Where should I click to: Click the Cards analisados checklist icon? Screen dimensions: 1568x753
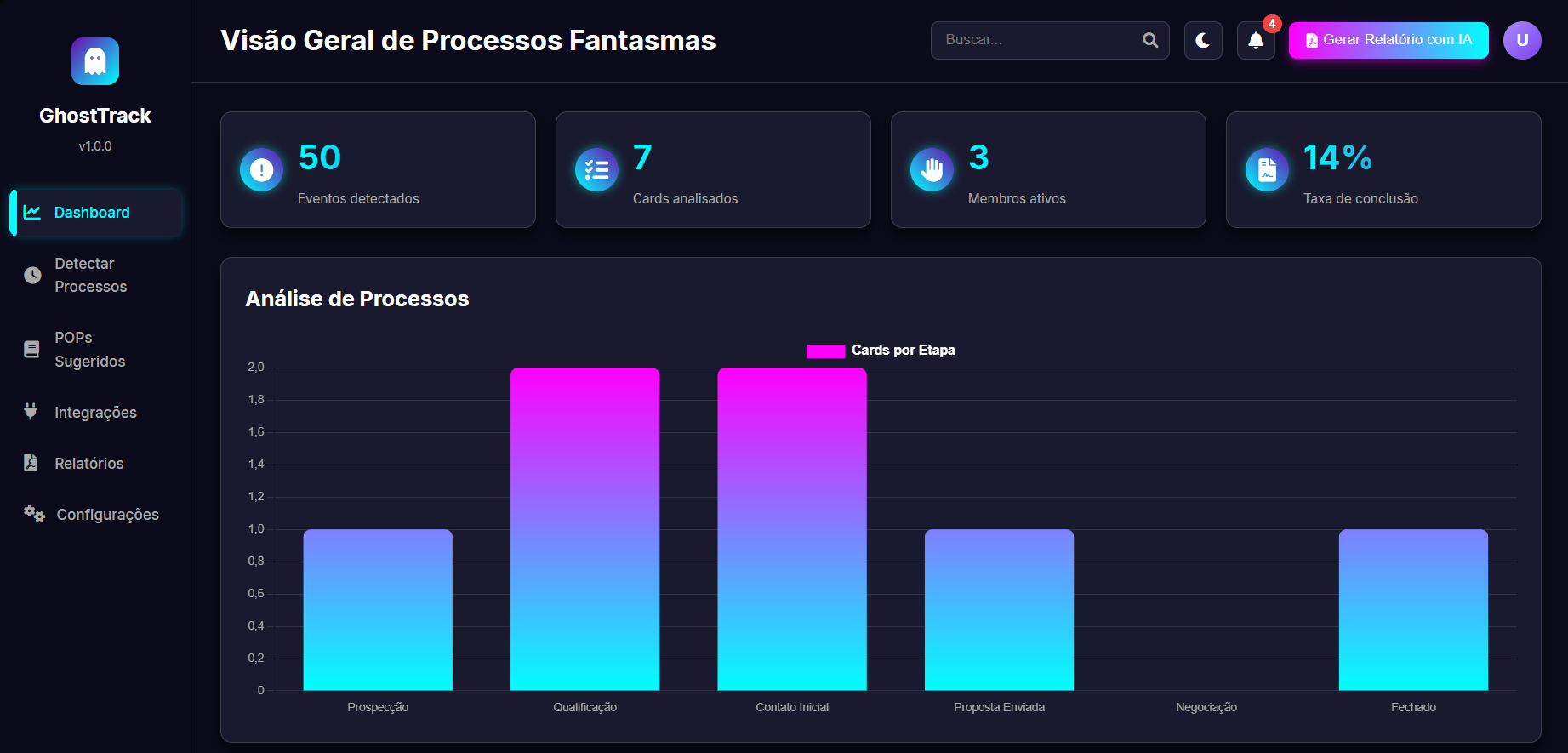(x=596, y=170)
